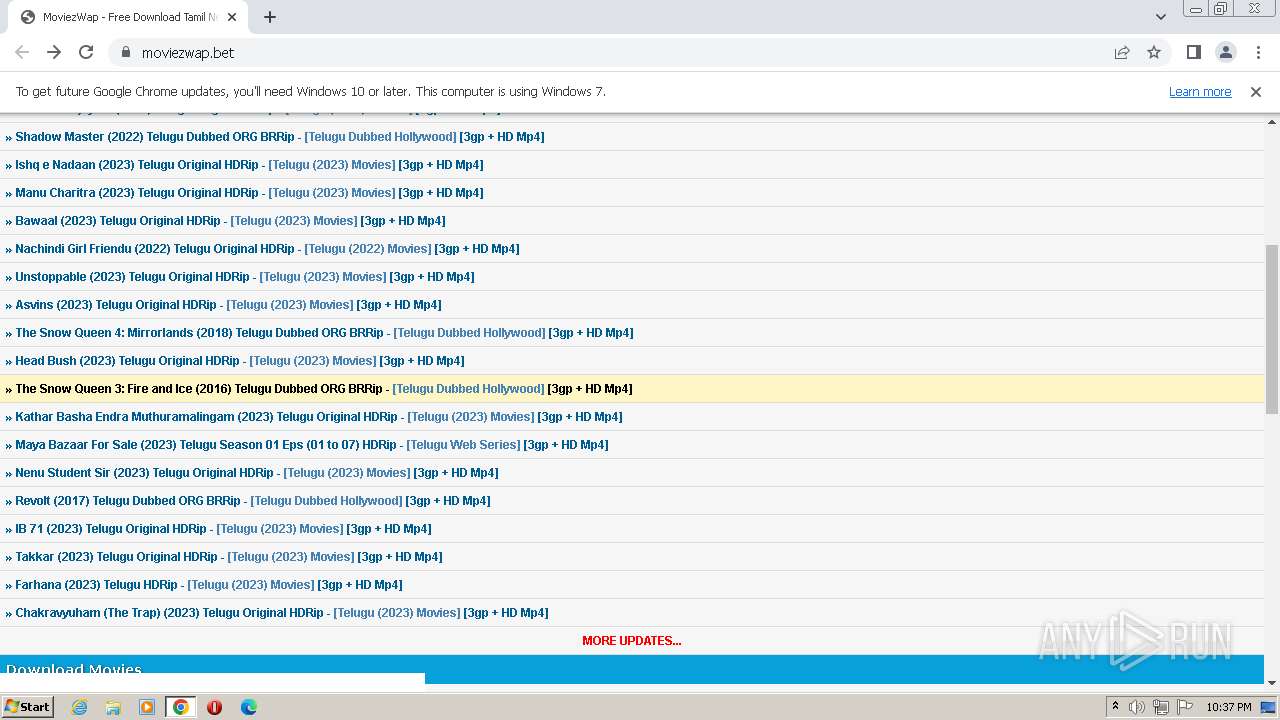This screenshot has width=1280, height=720.
Task: Open Microsoft Edge from taskbar
Action: tap(249, 707)
